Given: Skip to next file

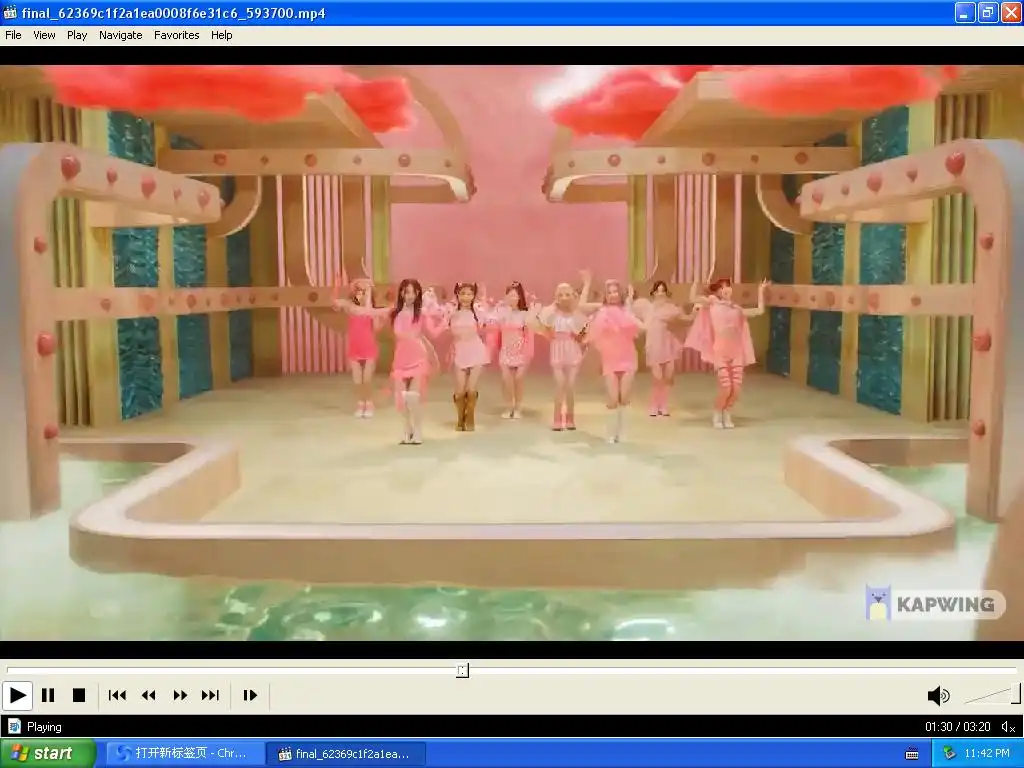Looking at the screenshot, I should [x=210, y=696].
